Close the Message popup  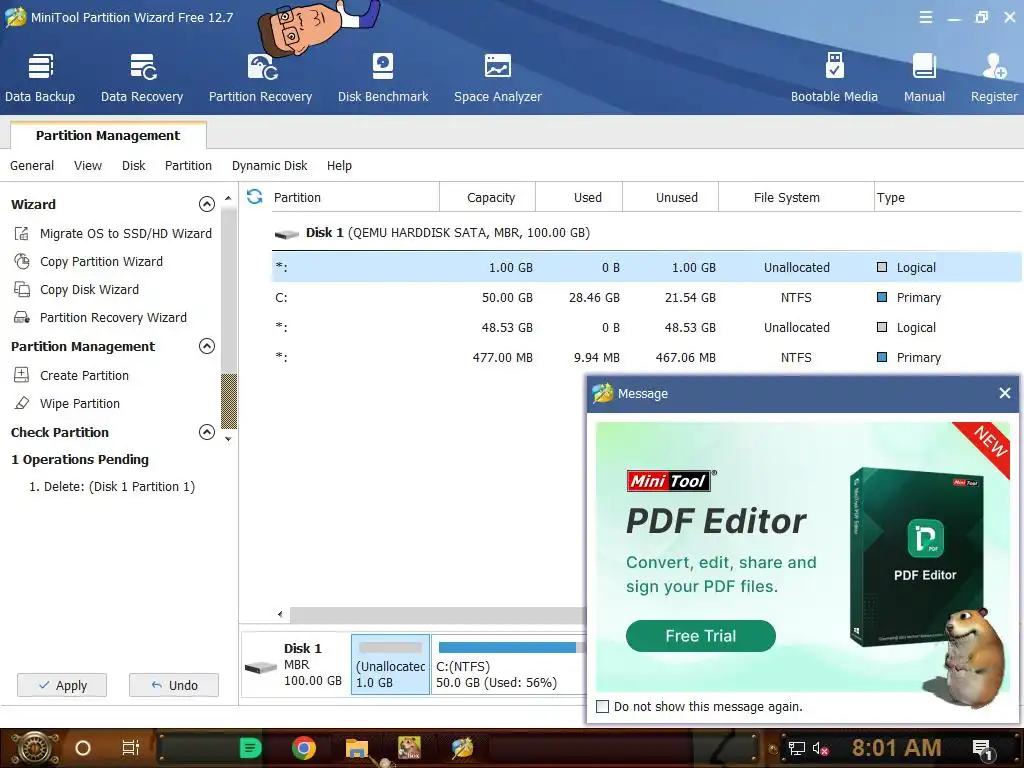coord(1004,393)
